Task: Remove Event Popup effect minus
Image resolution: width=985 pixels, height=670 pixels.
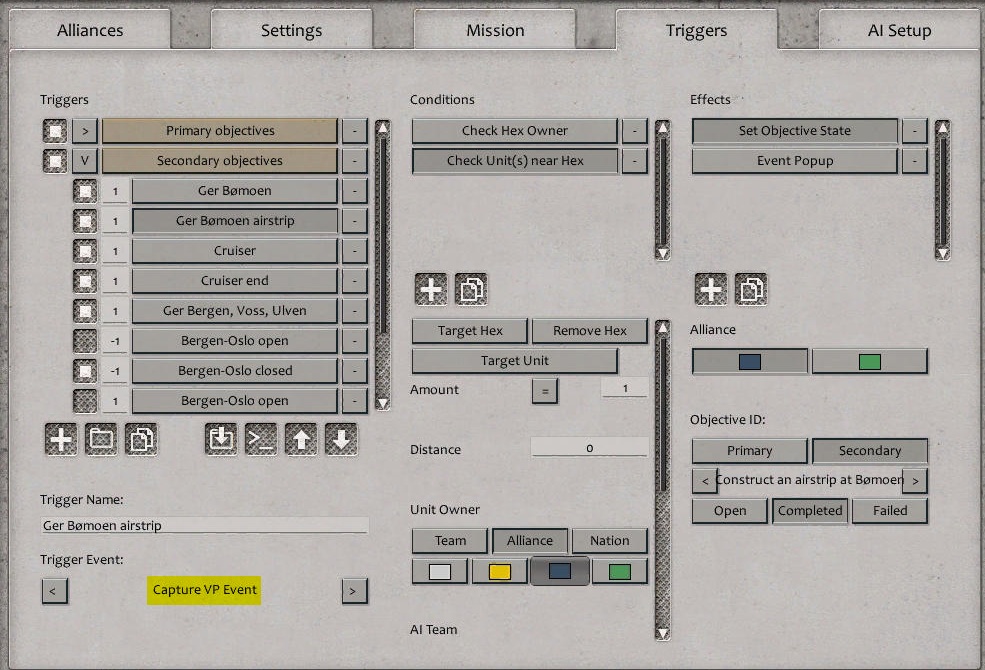Action: coord(915,161)
